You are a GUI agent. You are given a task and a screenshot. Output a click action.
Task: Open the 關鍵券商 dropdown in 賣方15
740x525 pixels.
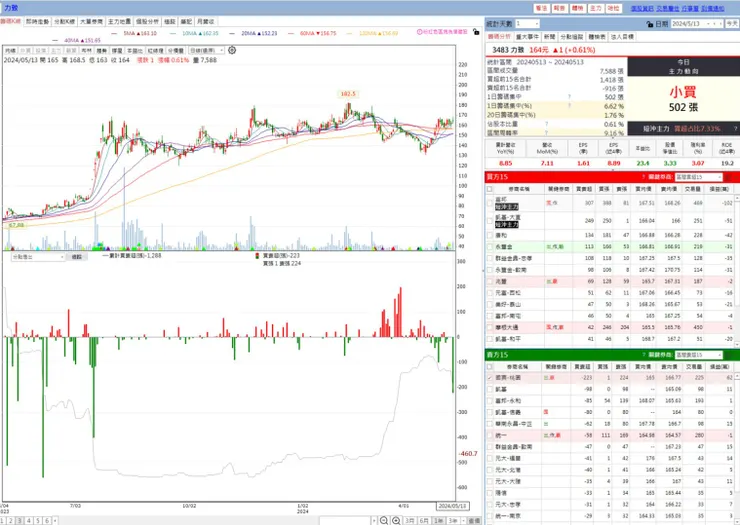tap(699, 355)
